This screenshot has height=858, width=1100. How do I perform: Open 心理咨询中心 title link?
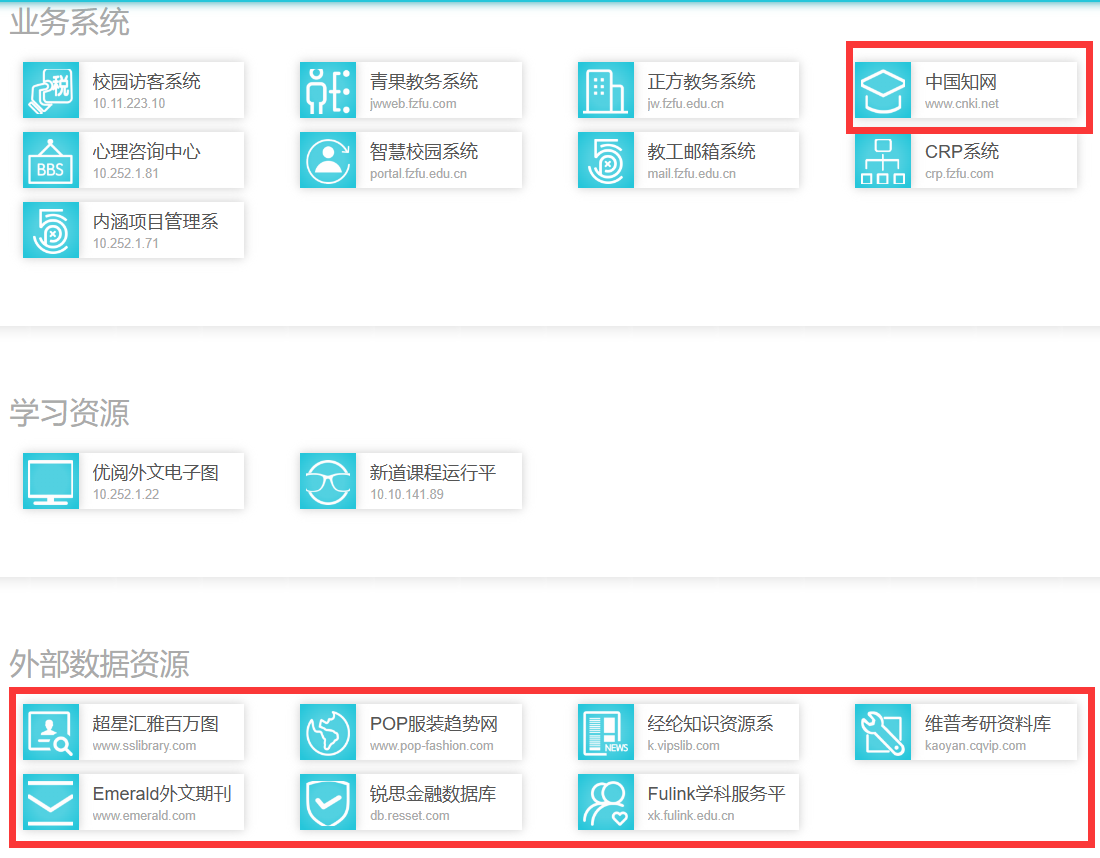(x=147, y=152)
